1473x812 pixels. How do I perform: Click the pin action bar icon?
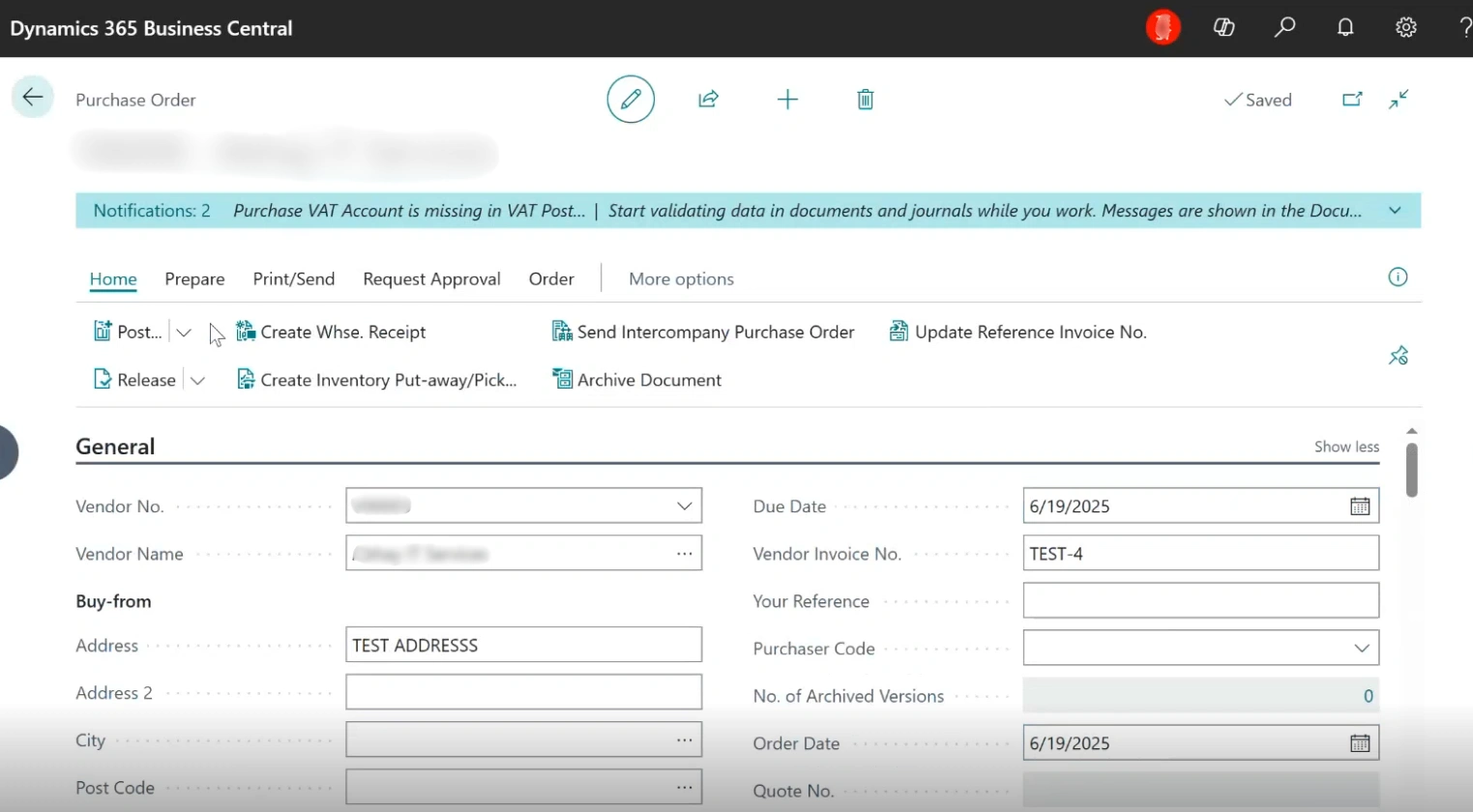coord(1399,356)
